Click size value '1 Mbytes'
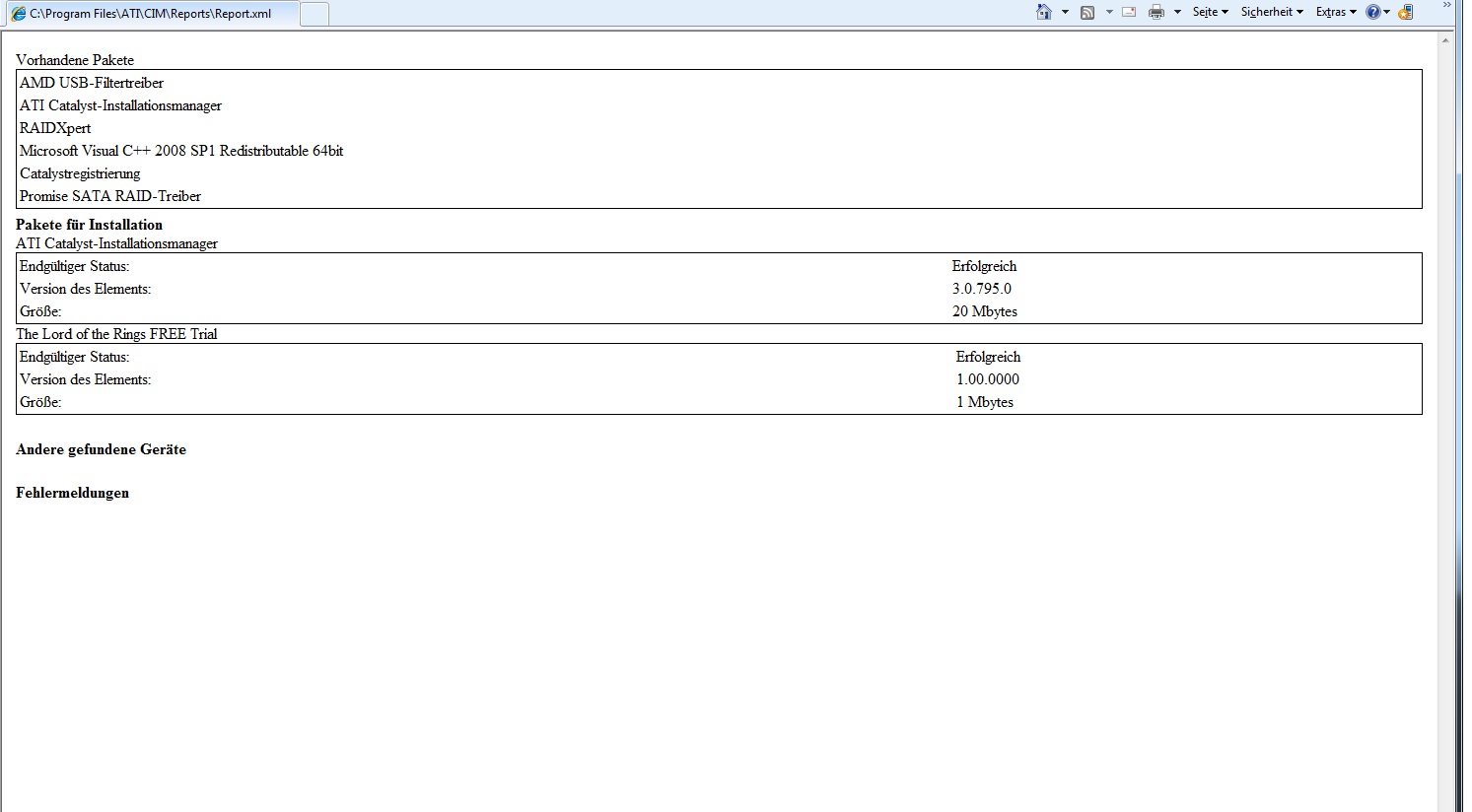Viewport: 1472px width, 812px height. pyautogui.click(x=985, y=402)
